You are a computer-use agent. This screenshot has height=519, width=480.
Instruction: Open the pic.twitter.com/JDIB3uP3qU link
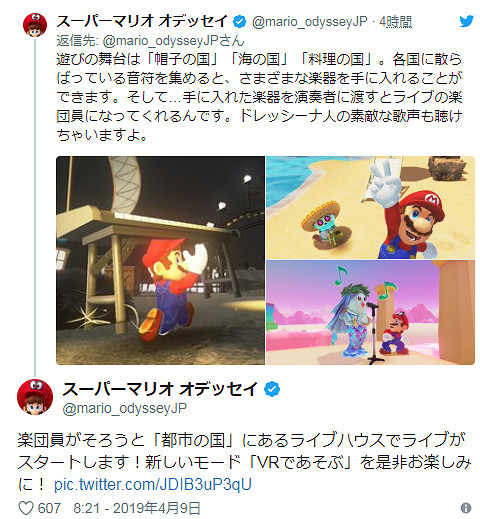[x=153, y=484]
